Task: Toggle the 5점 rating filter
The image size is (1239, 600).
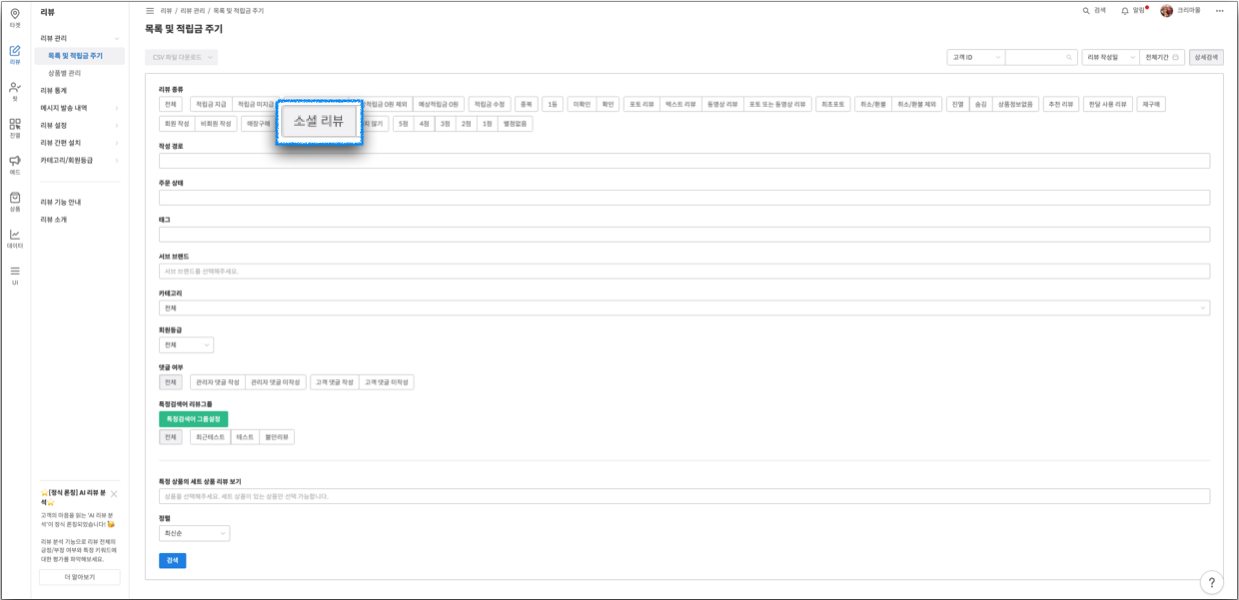Action: pos(402,124)
